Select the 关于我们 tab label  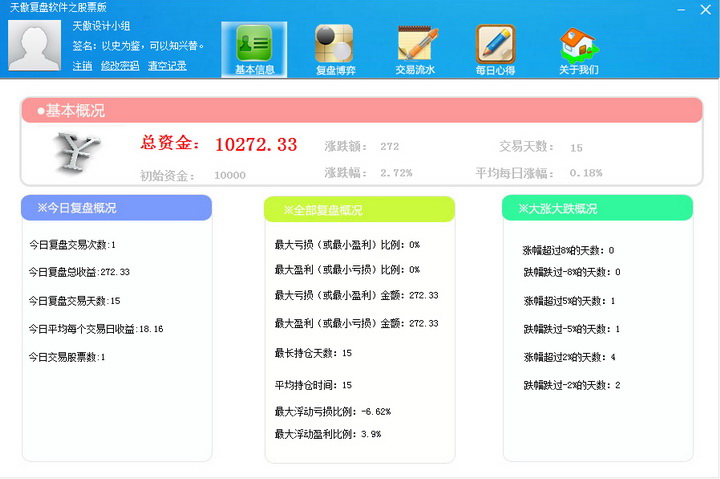click(579, 70)
